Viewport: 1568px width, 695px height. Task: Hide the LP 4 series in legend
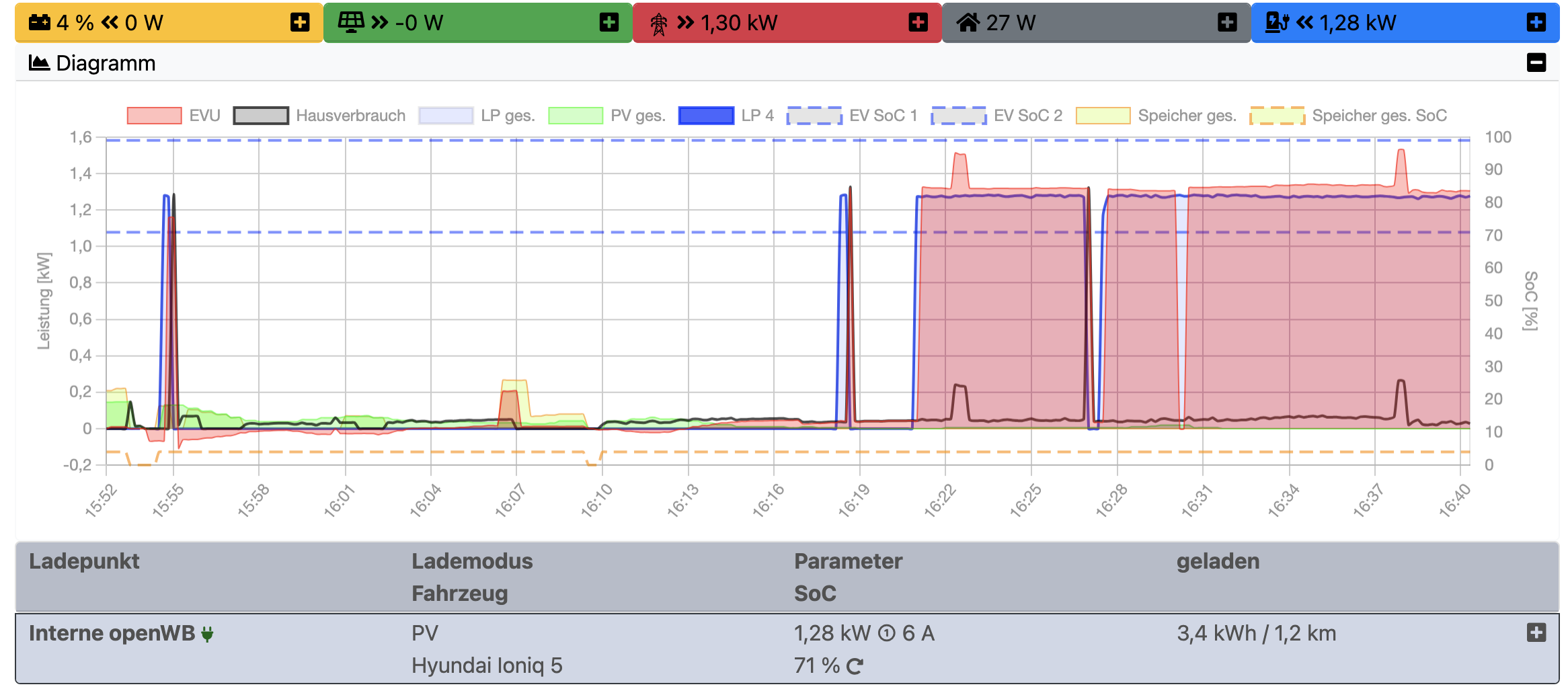pos(726,116)
